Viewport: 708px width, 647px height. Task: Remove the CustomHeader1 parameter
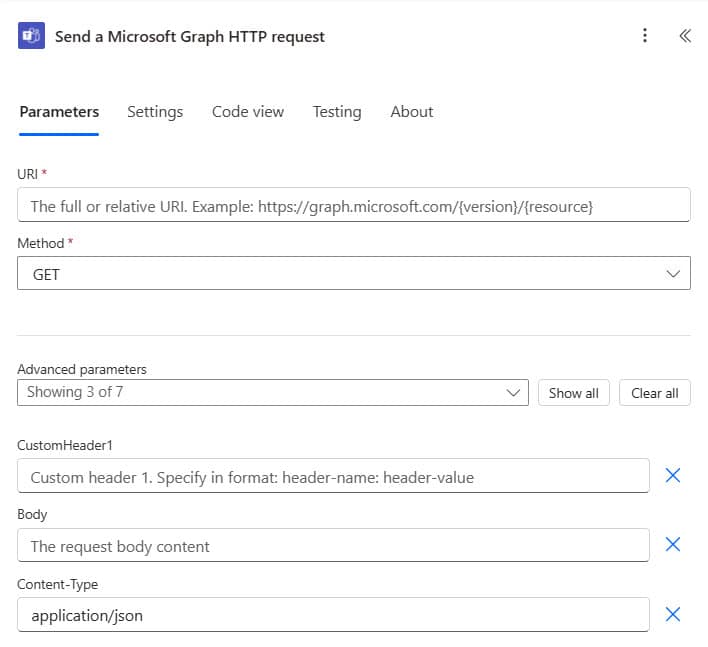(673, 475)
